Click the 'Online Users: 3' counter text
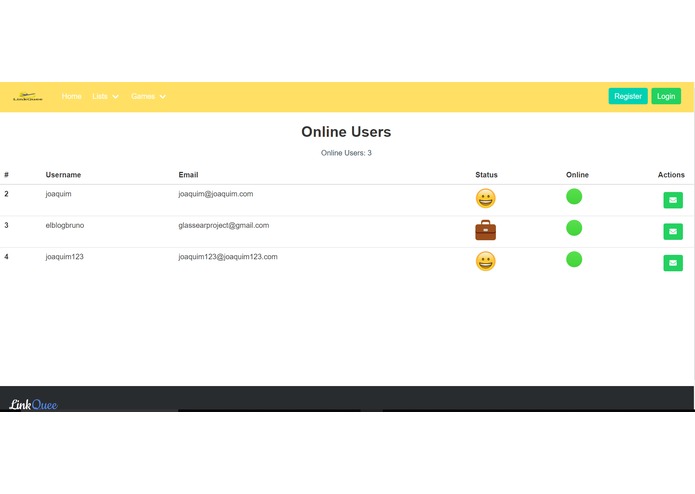The height and width of the screenshot is (494, 695). coord(346,153)
